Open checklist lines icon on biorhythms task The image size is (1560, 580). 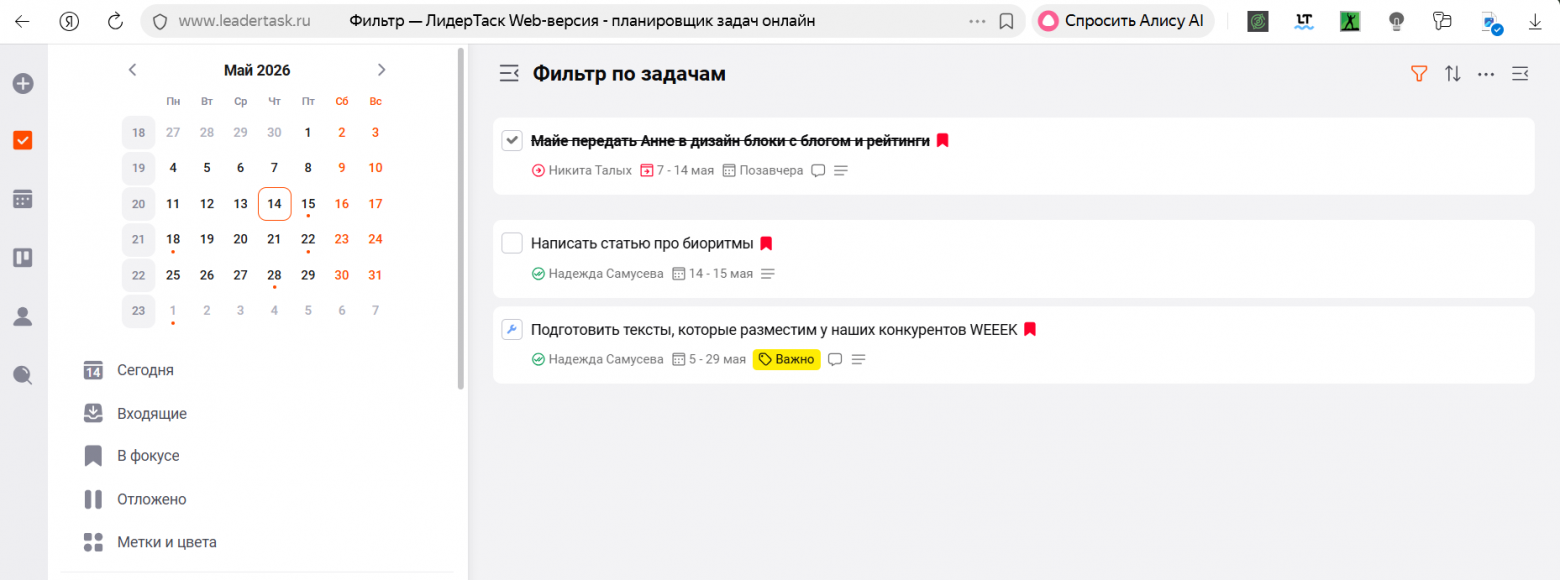coord(768,274)
